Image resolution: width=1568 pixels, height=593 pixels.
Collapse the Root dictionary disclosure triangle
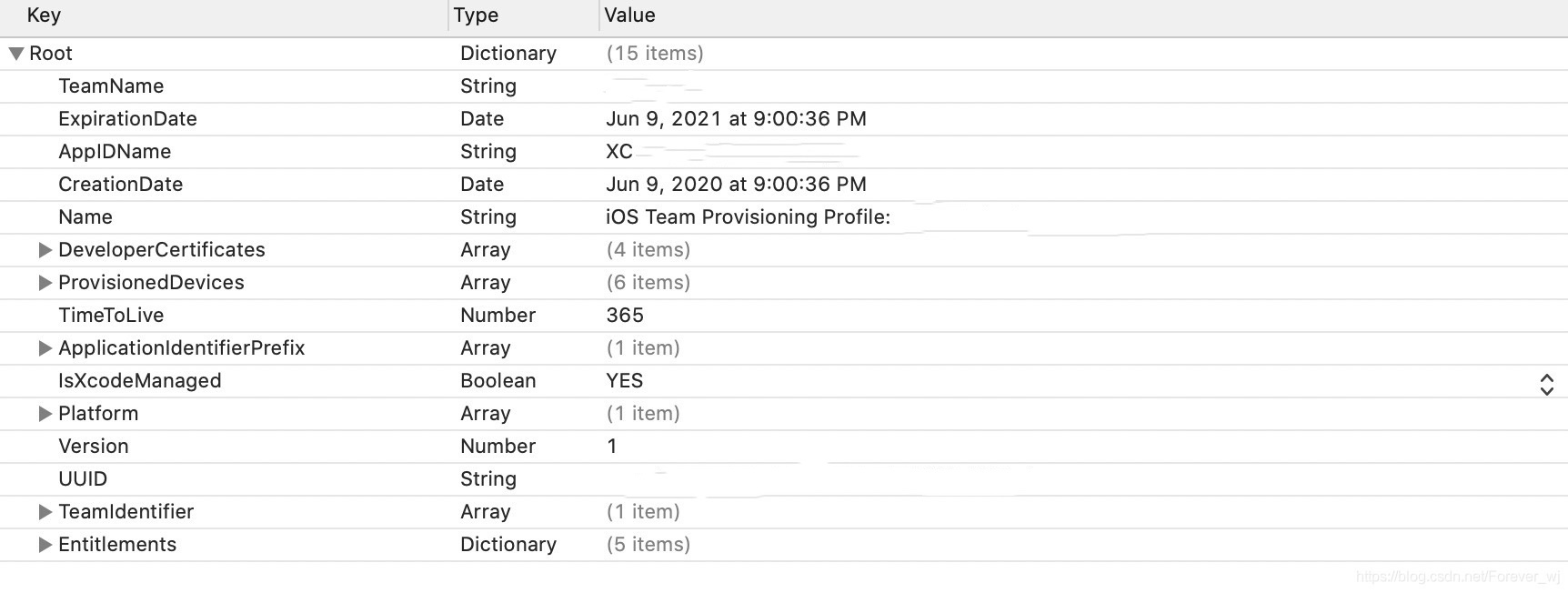tap(16, 54)
